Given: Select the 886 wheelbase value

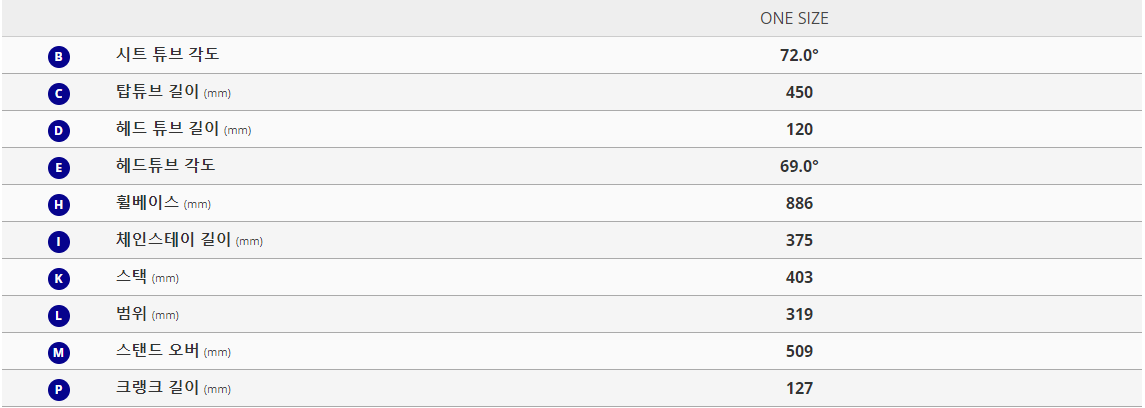Looking at the screenshot, I should pos(799,204).
